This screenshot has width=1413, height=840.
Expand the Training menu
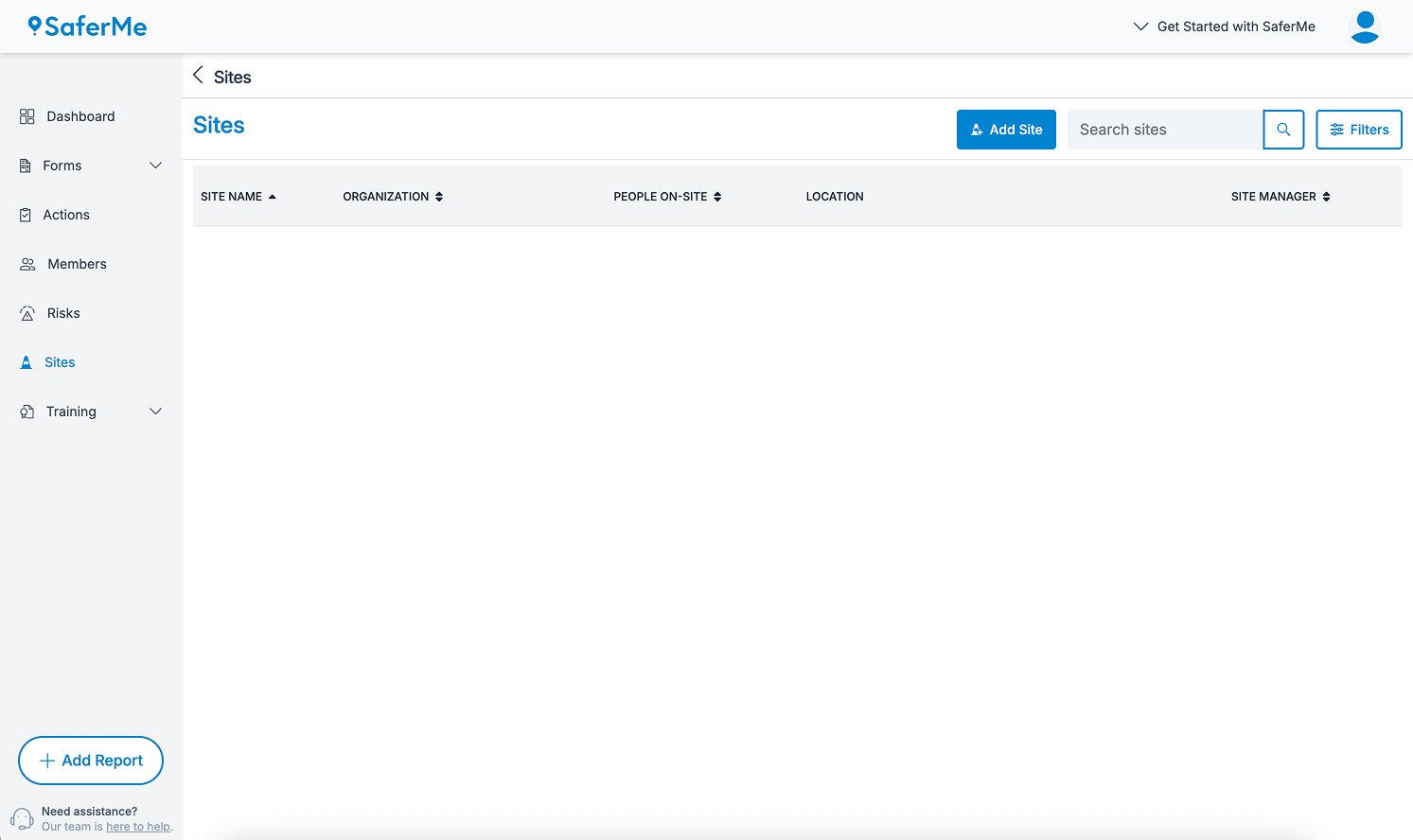point(155,411)
